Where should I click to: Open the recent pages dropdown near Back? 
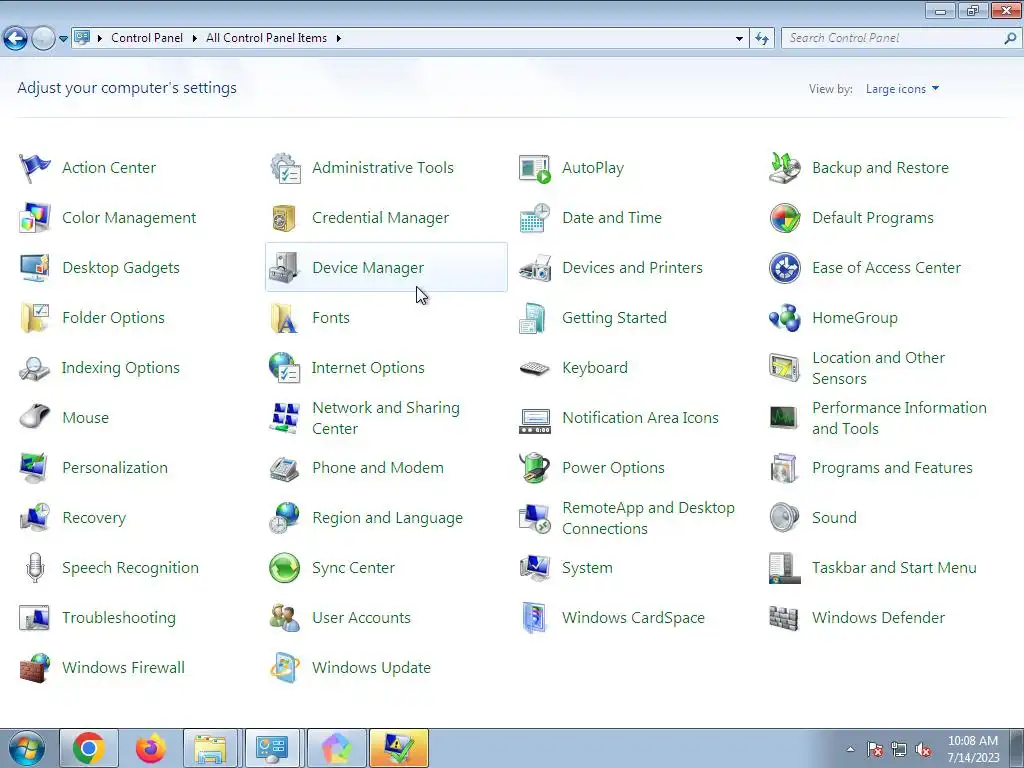(63, 39)
